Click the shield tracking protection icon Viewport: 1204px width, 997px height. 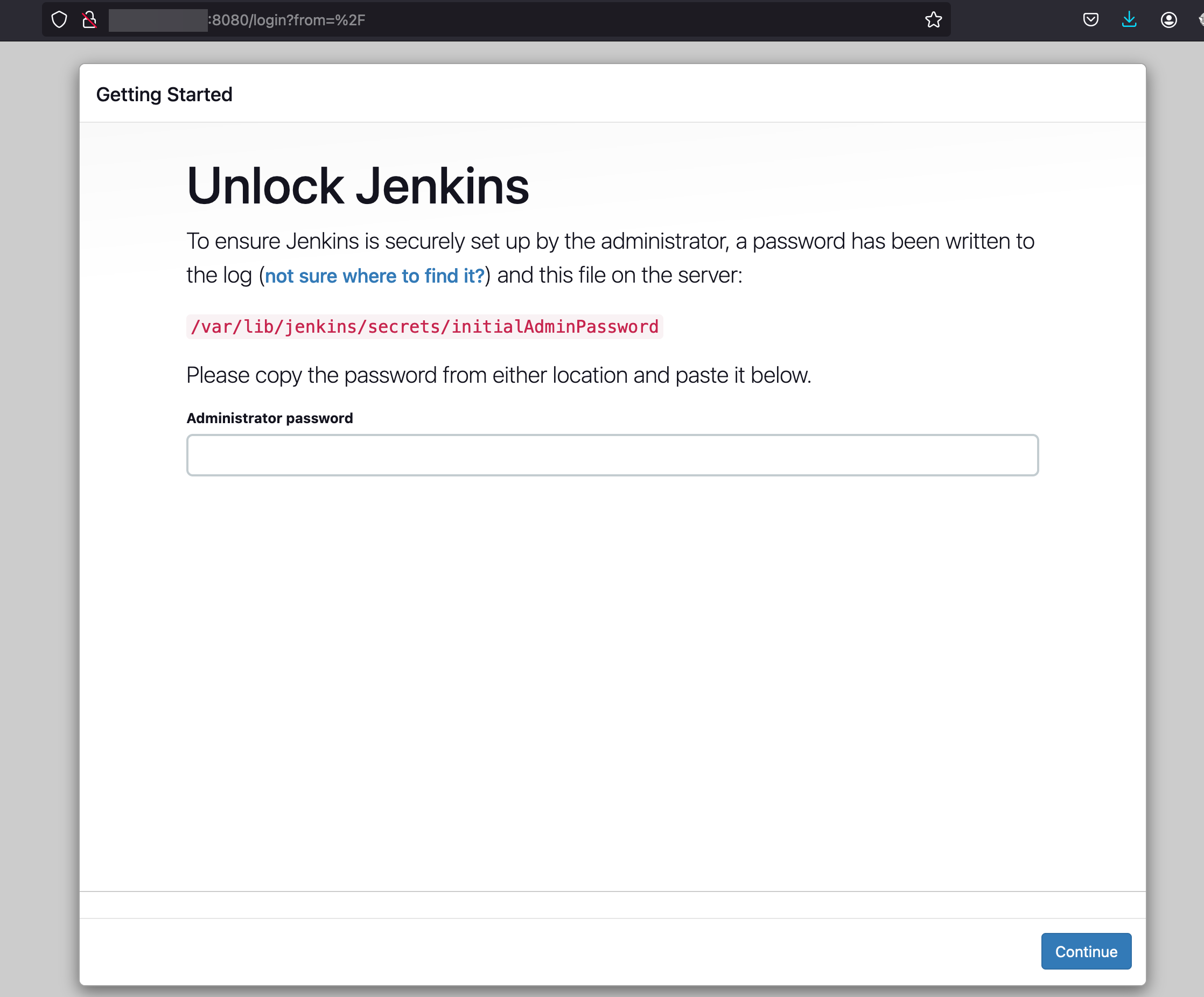[x=59, y=20]
